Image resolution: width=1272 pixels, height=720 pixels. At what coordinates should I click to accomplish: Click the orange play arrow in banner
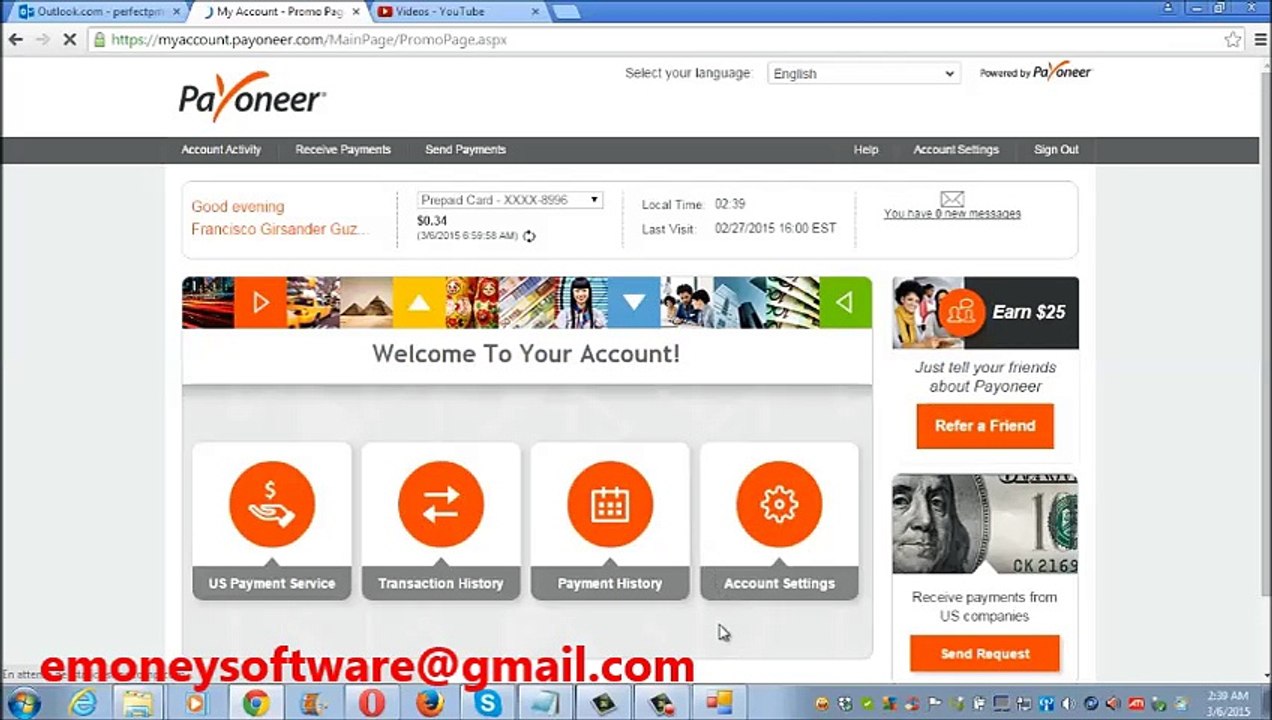click(260, 302)
